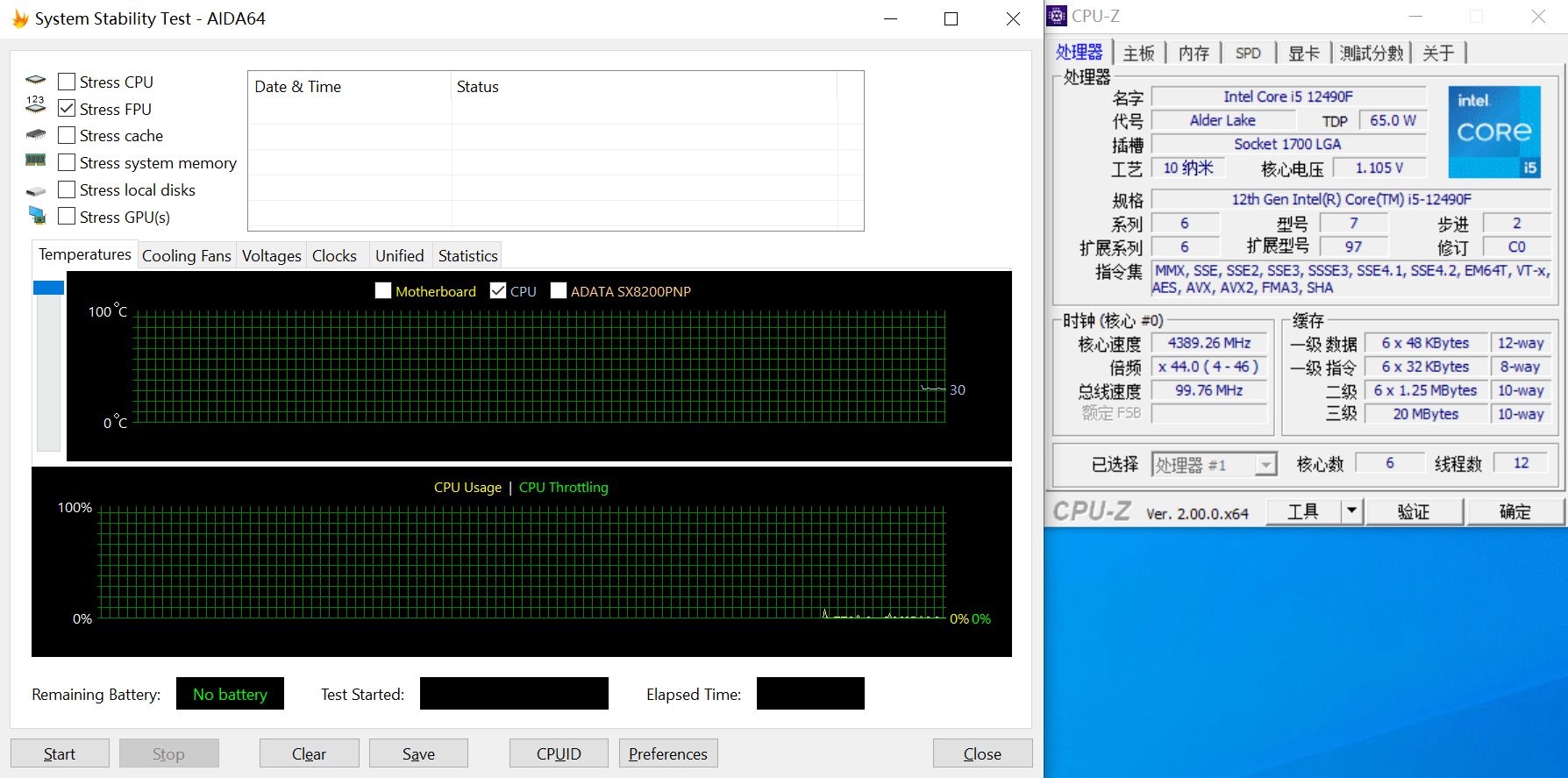Click the disk drive icon beside Stress local disks
The image size is (1568, 778).
[x=36, y=190]
